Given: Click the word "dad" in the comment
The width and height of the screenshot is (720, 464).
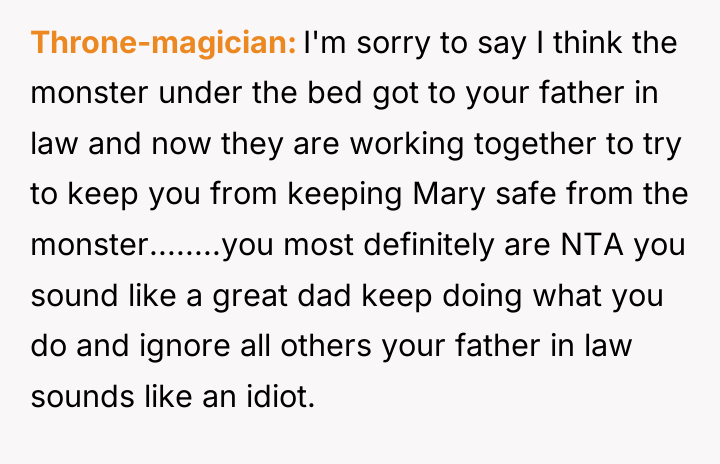Looking at the screenshot, I should (324, 295).
